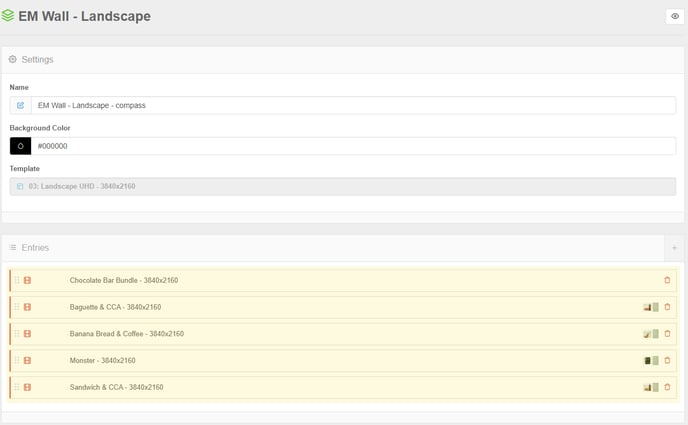This screenshot has height=425, width=688.
Task: Click trash icon for Banana Bread & Coffee
Action: 667,334
